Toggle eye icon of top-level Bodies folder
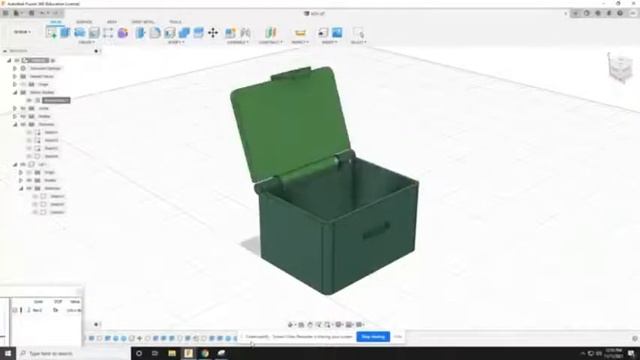Image resolution: width=640 pixels, height=360 pixels. (x=23, y=116)
